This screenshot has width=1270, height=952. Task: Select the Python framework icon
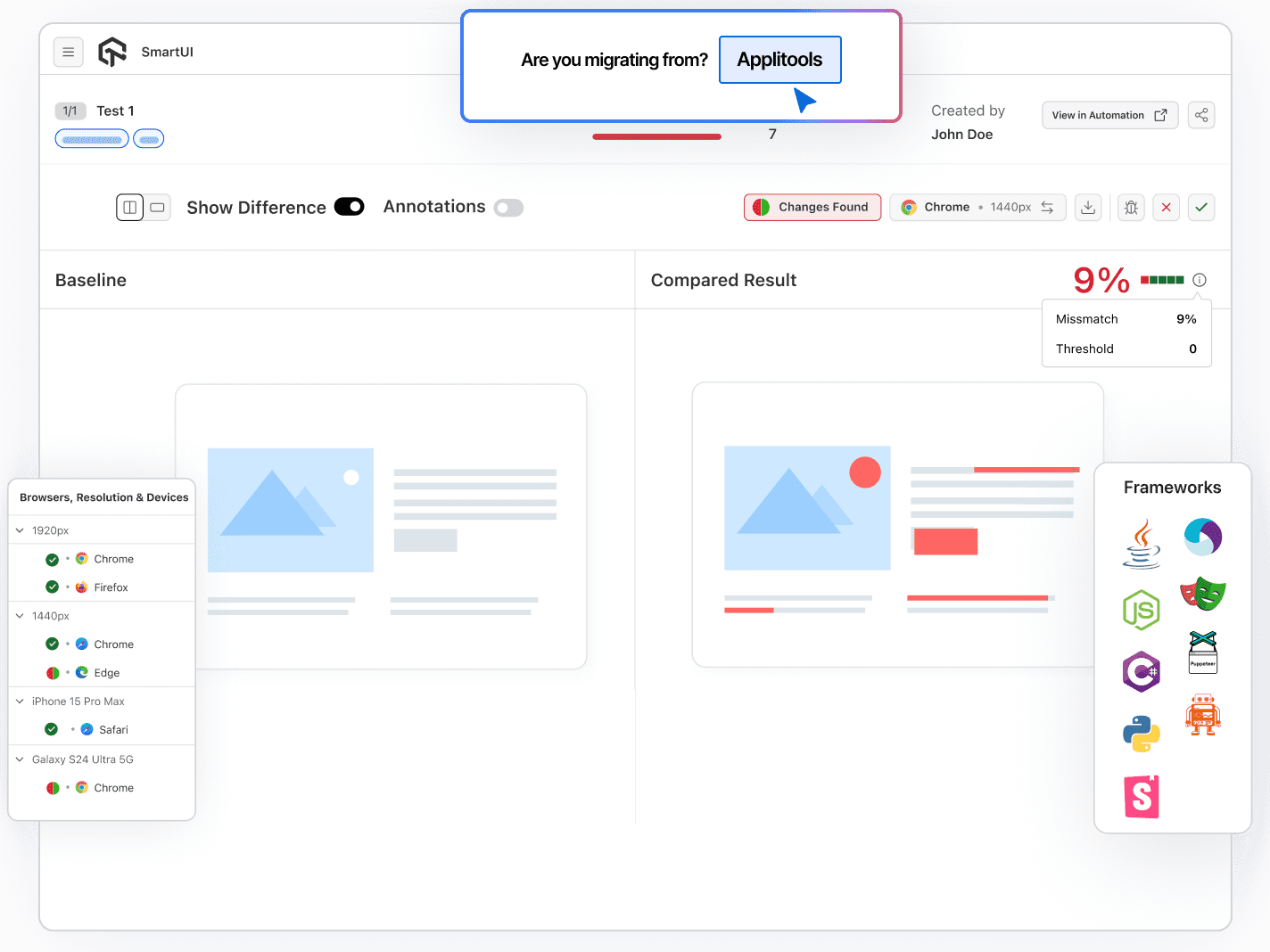pos(1142,734)
